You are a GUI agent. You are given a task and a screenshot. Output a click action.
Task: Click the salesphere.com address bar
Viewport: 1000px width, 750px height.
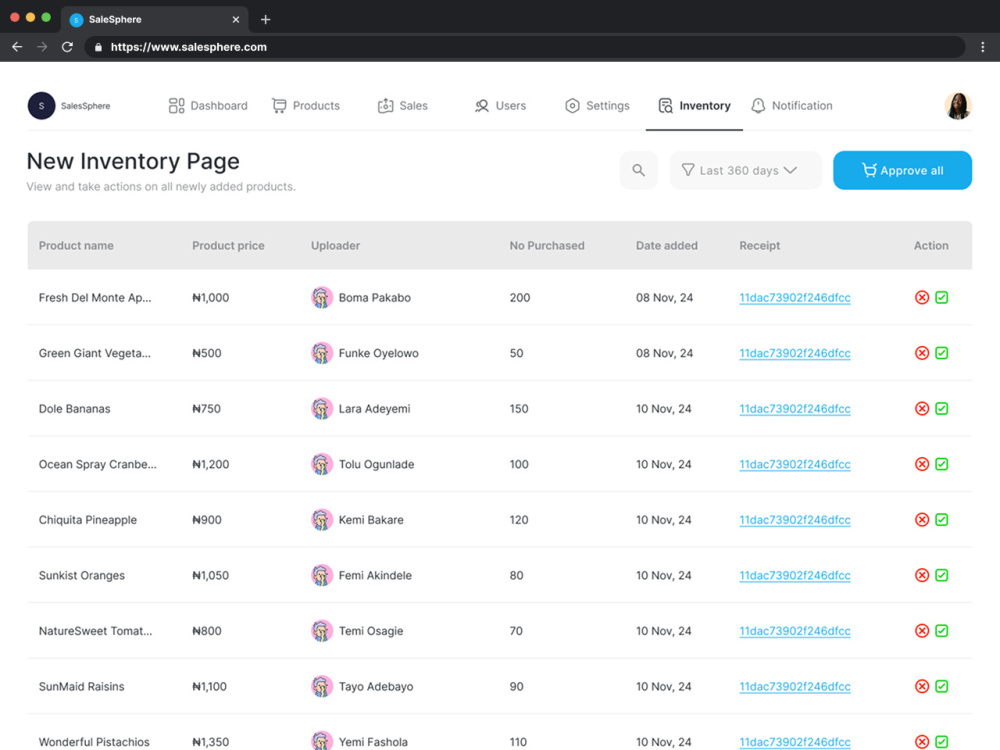[x=524, y=47]
